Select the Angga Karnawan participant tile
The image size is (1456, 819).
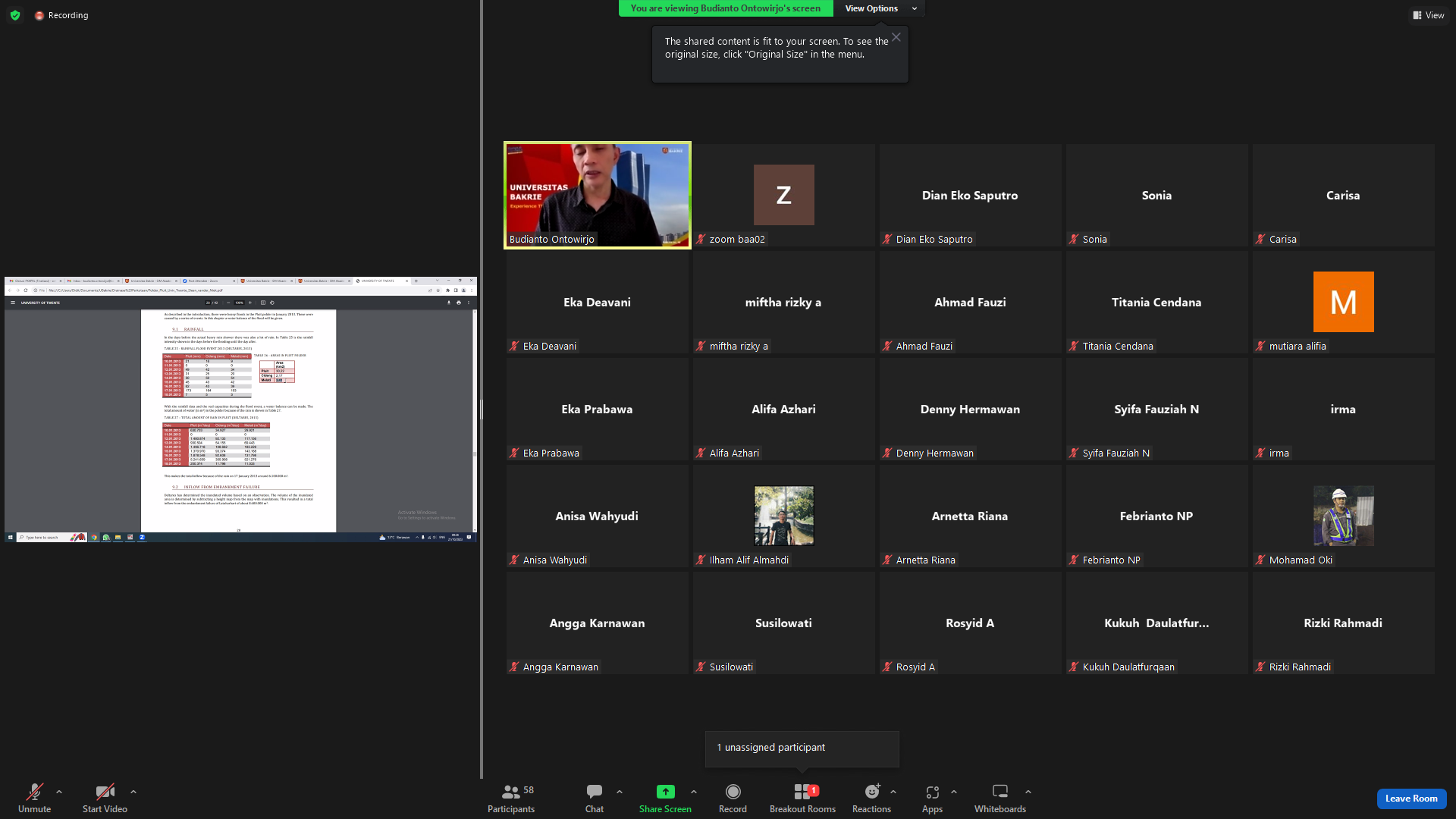pyautogui.click(x=598, y=623)
